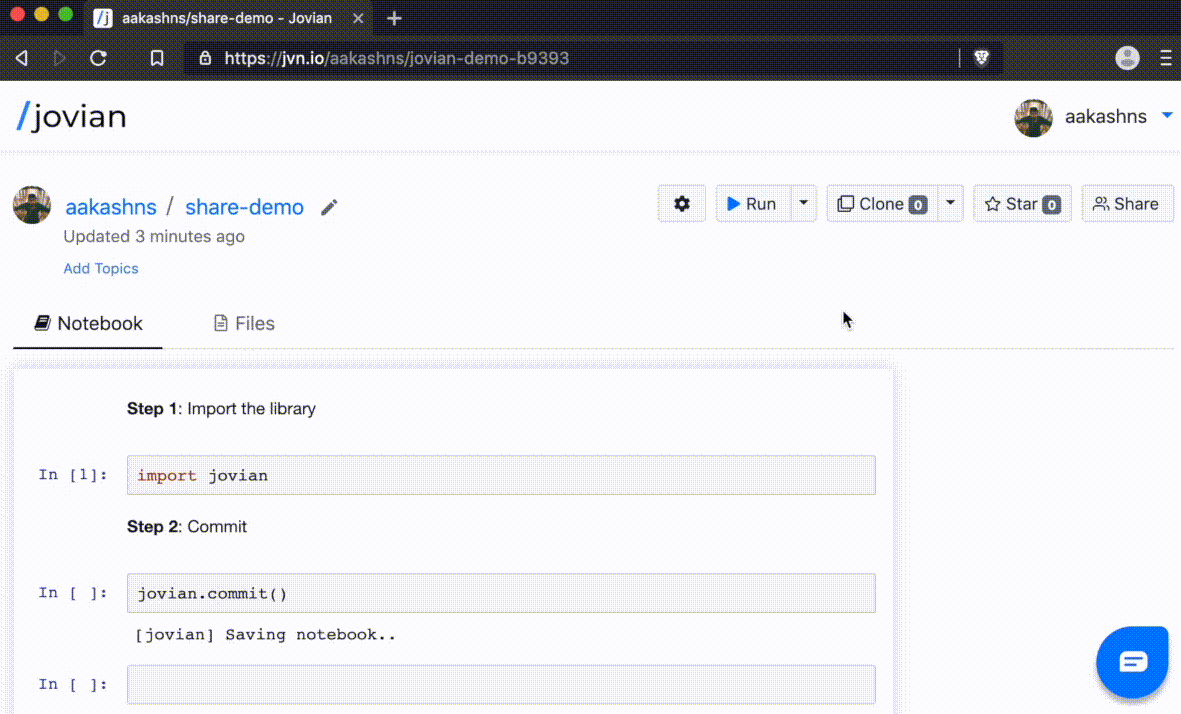
Task: Click the 'In [1]:' cell prompt
Action: tap(73, 474)
